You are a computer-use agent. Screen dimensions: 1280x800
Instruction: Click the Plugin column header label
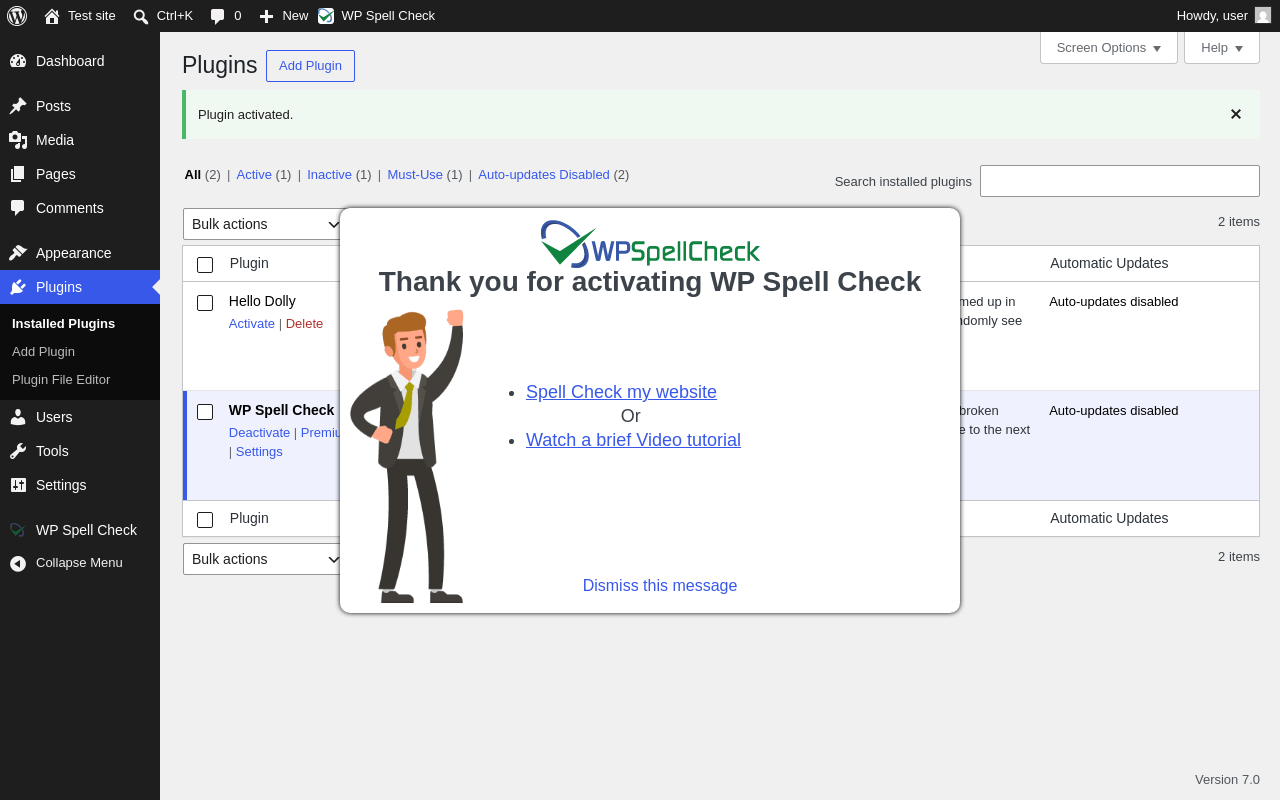249,263
